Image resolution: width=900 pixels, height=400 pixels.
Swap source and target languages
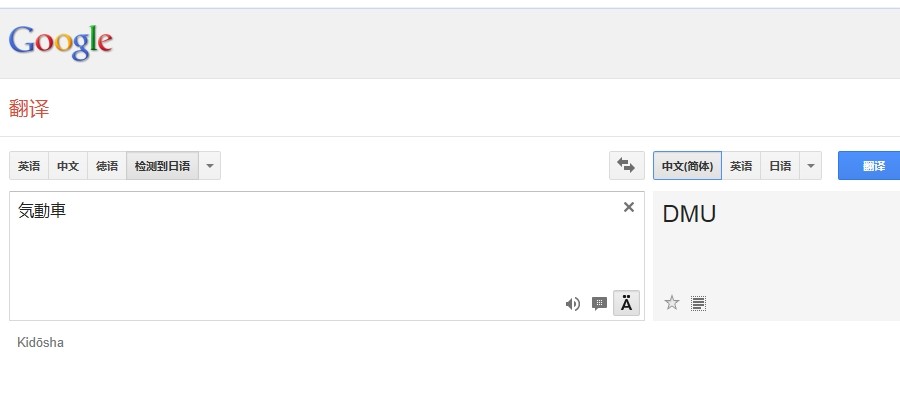pos(626,166)
